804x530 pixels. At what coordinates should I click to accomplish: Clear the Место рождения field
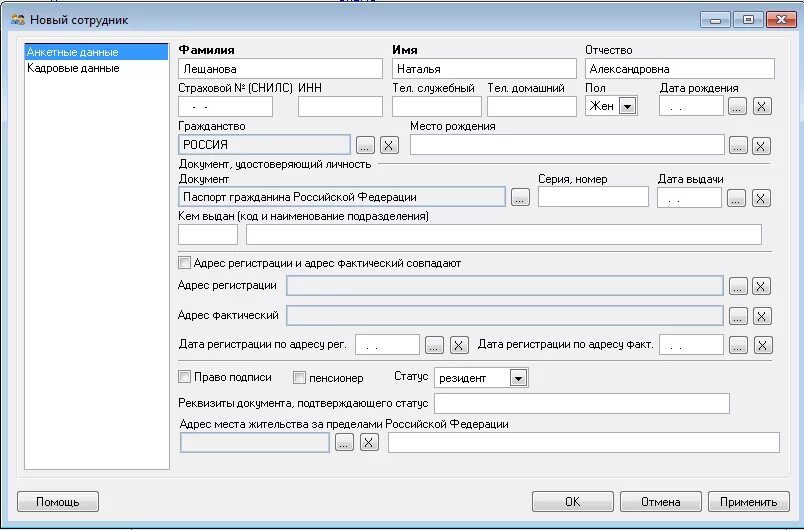761,146
